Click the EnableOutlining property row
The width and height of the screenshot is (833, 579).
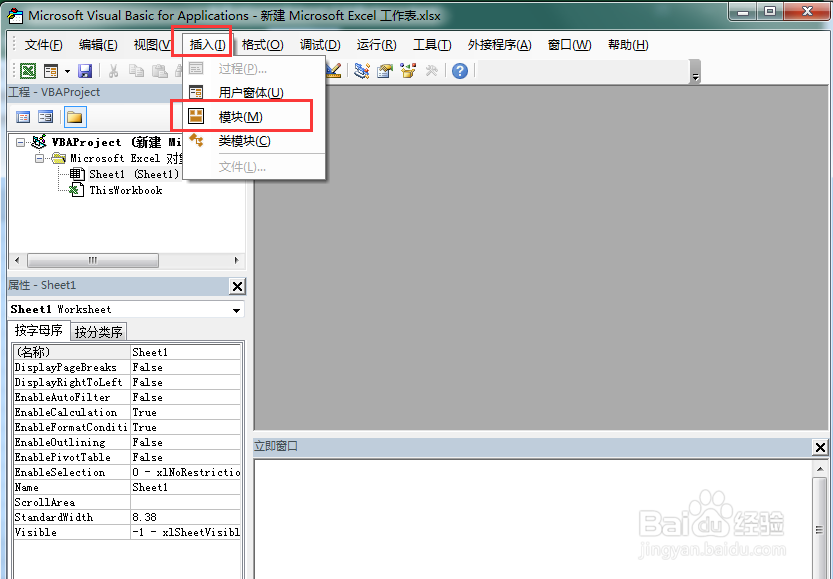(x=127, y=442)
